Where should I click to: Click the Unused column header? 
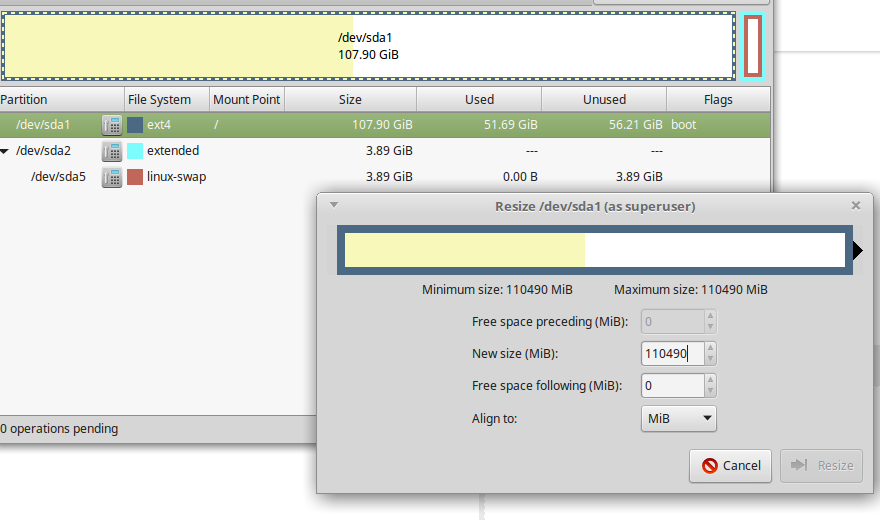tap(604, 99)
